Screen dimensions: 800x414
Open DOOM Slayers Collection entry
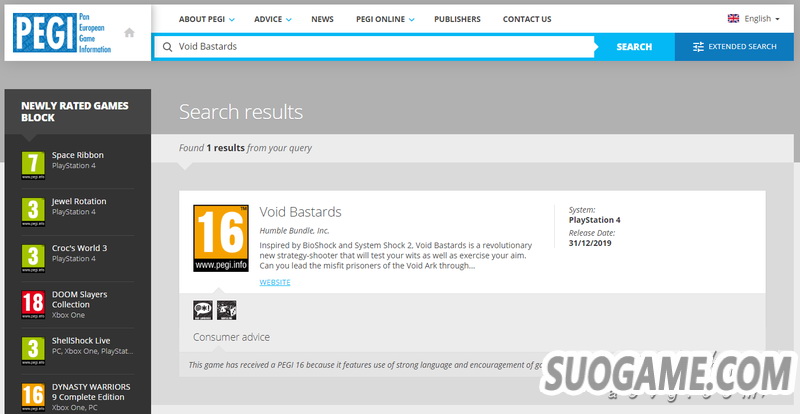[x=80, y=300]
